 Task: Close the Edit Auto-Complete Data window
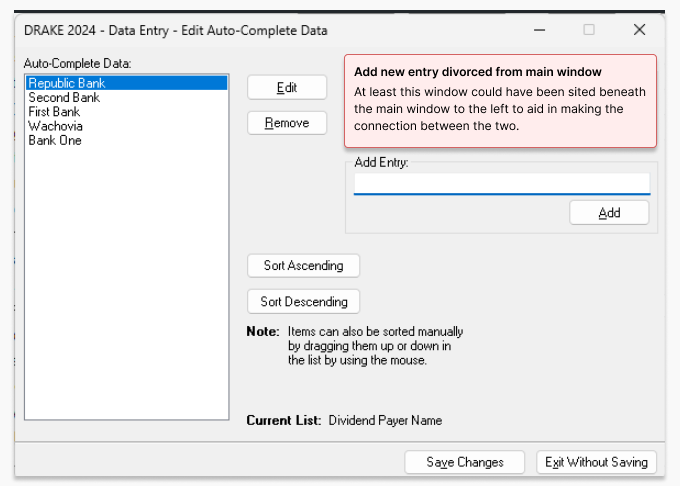point(640,30)
